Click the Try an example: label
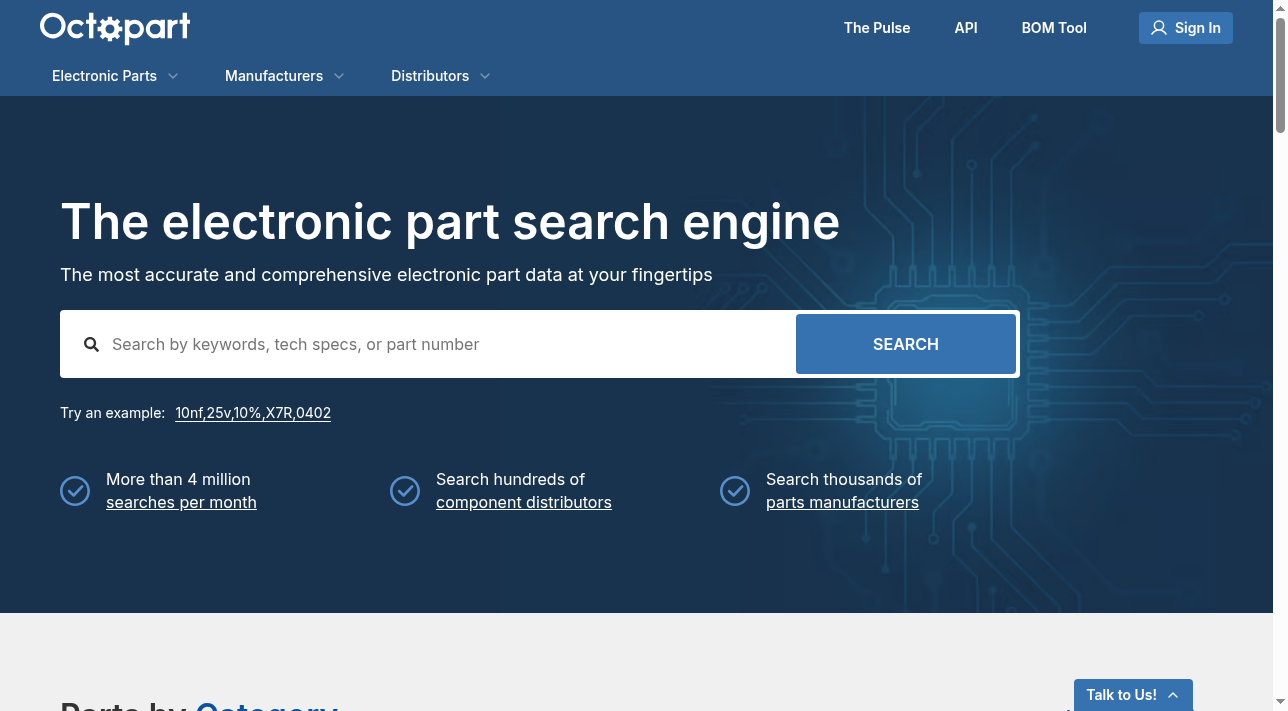 [x=112, y=413]
